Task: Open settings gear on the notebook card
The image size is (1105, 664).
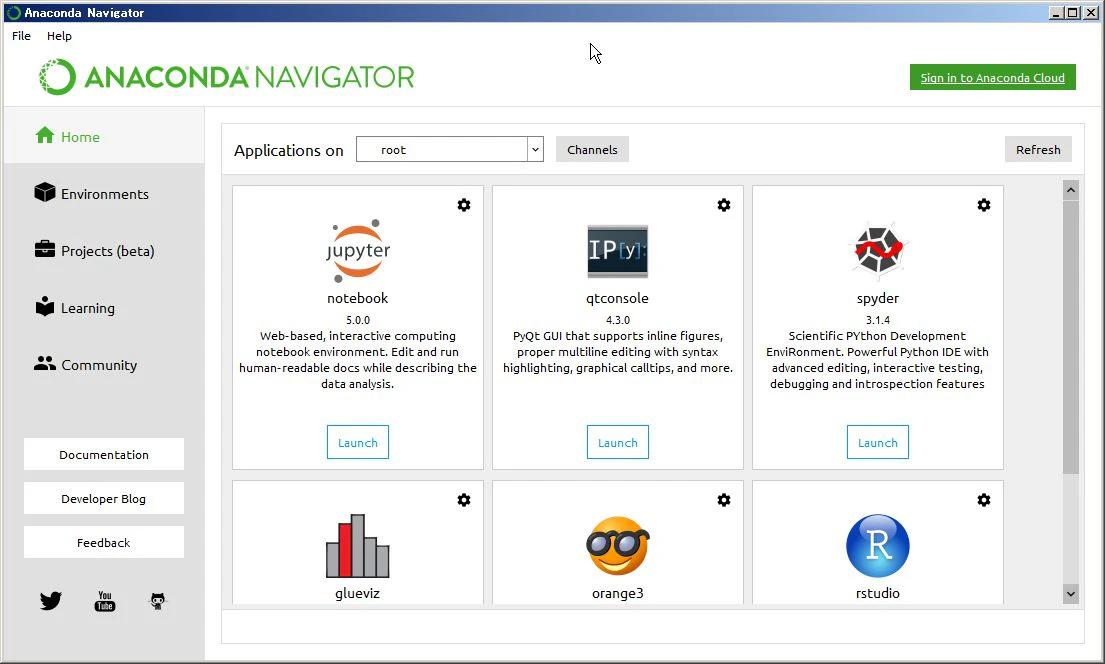Action: tap(464, 205)
